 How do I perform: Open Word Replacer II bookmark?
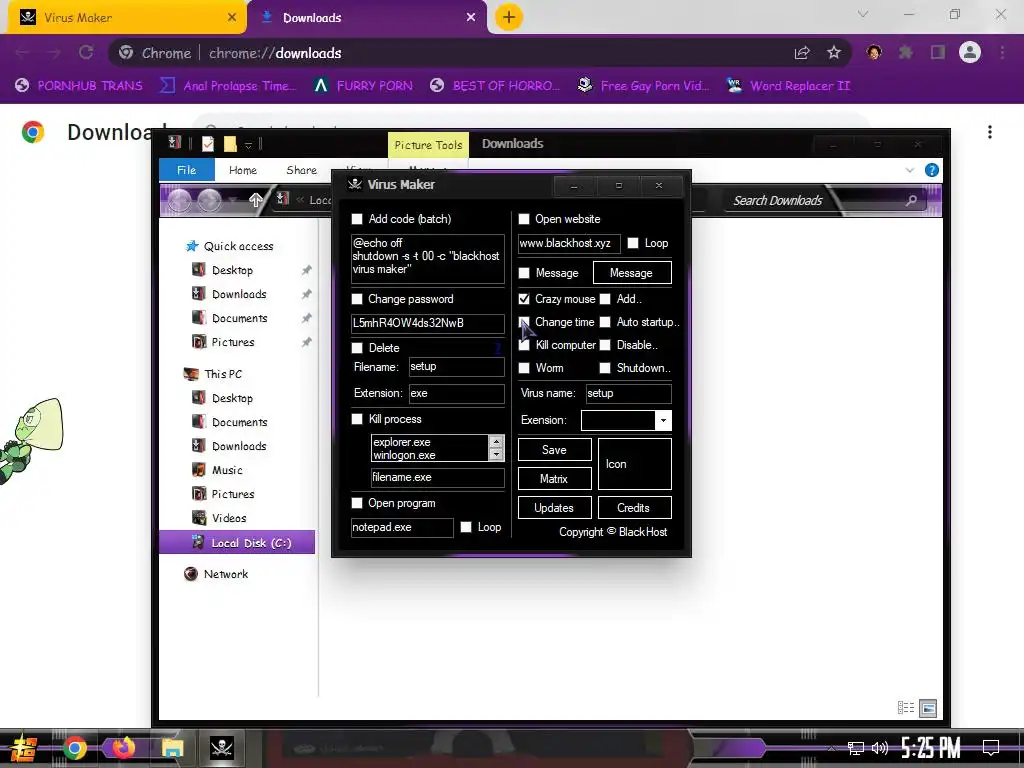click(x=789, y=86)
